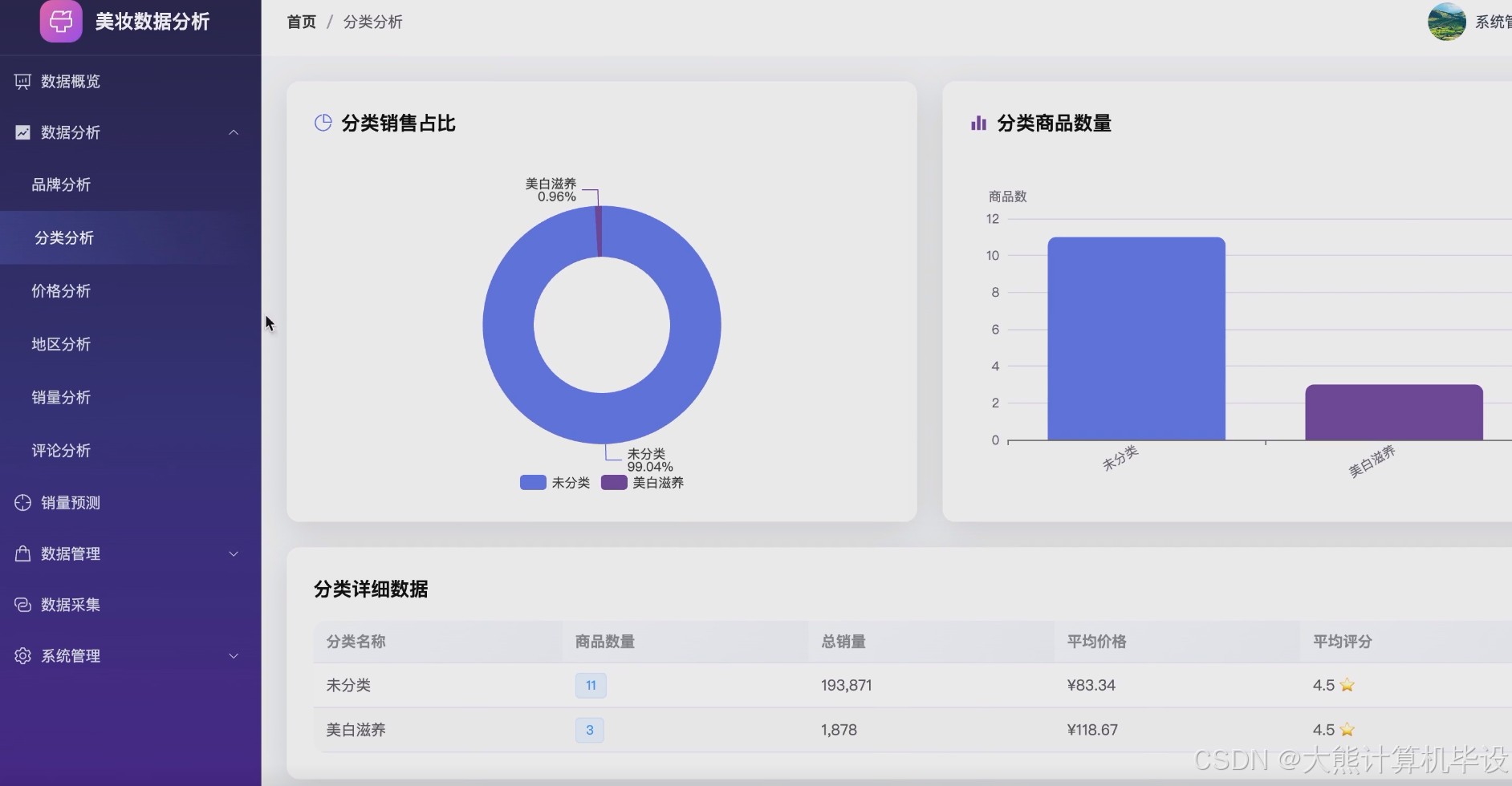Open the 数据采集 data collection icon

tap(22, 604)
